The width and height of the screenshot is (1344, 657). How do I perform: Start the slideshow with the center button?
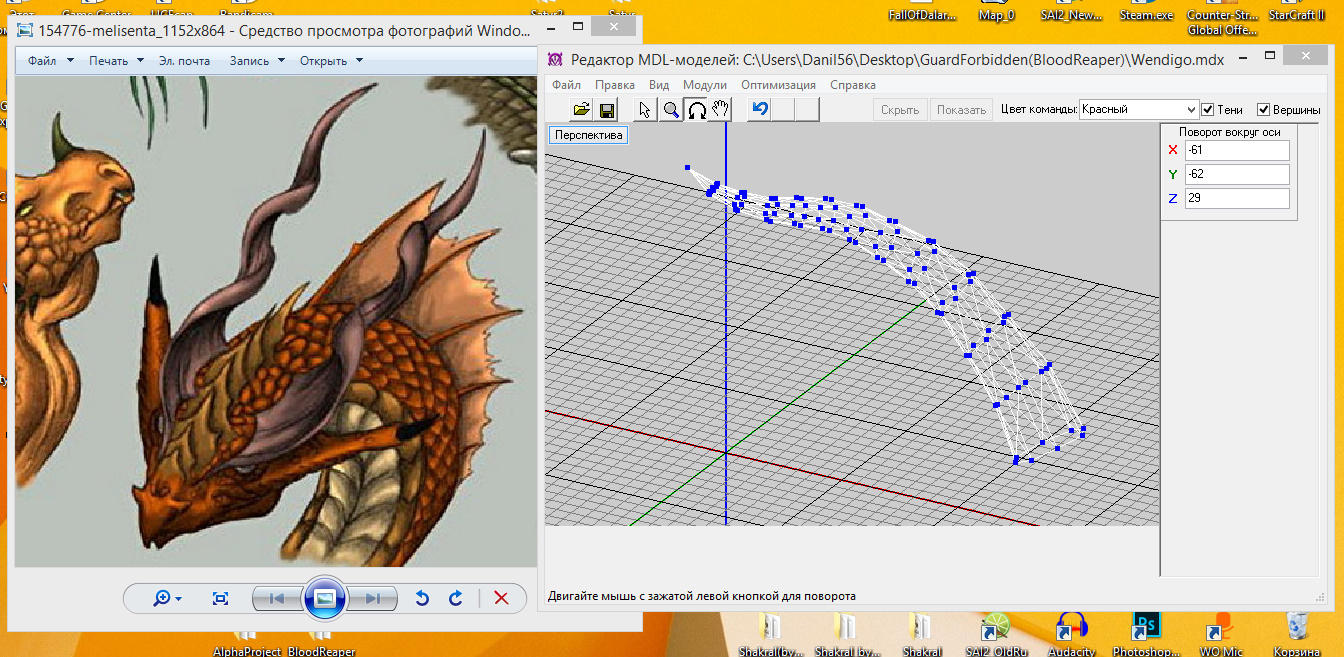324,598
